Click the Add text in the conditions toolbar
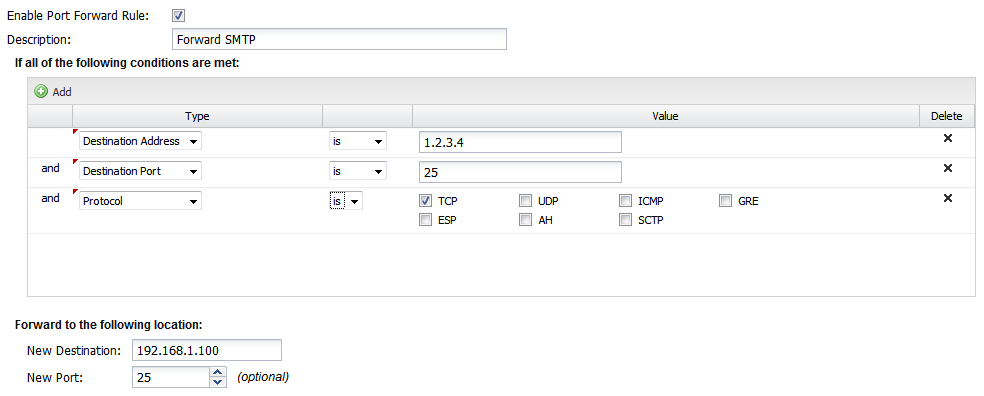 (62, 92)
